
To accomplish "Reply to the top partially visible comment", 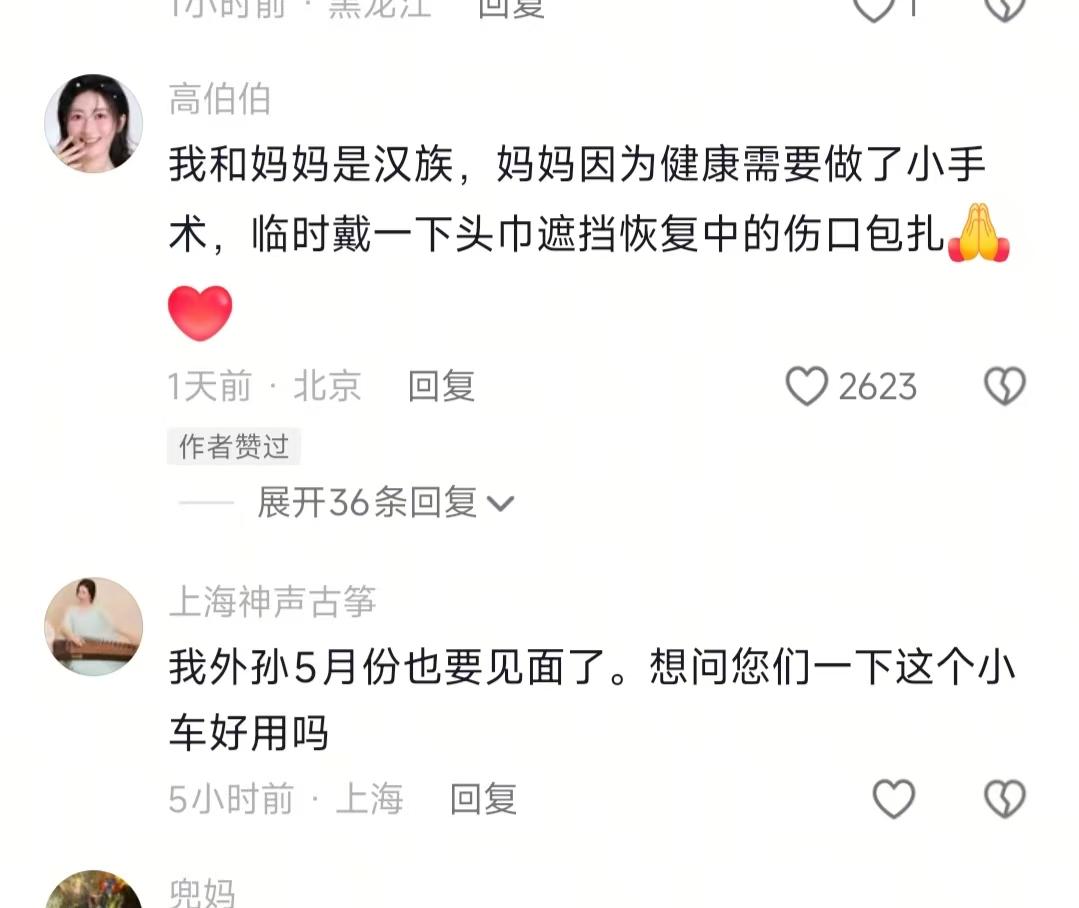I will tap(511, 8).
